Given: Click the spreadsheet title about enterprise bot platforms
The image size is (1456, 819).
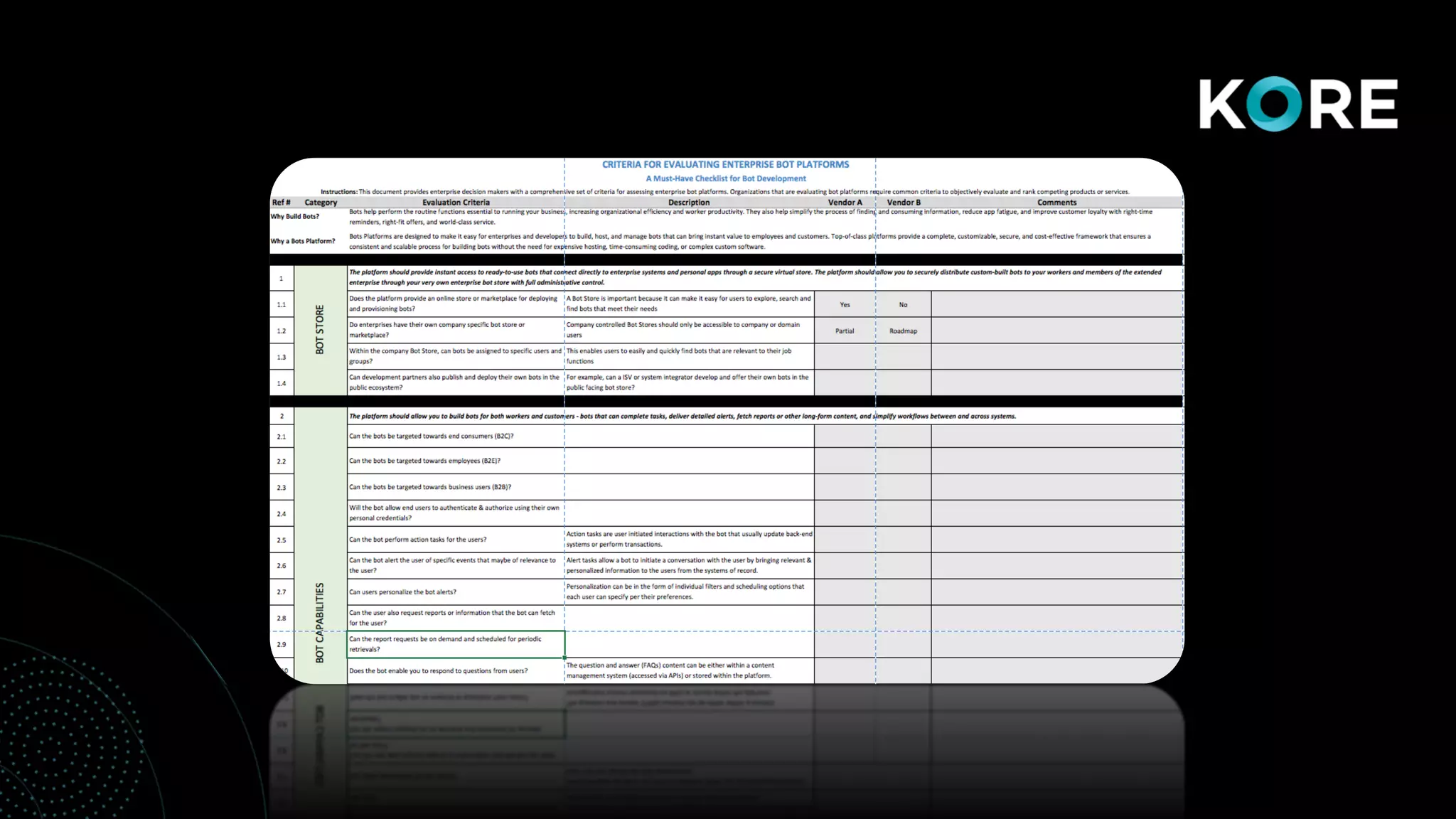Looking at the screenshot, I should [725, 164].
